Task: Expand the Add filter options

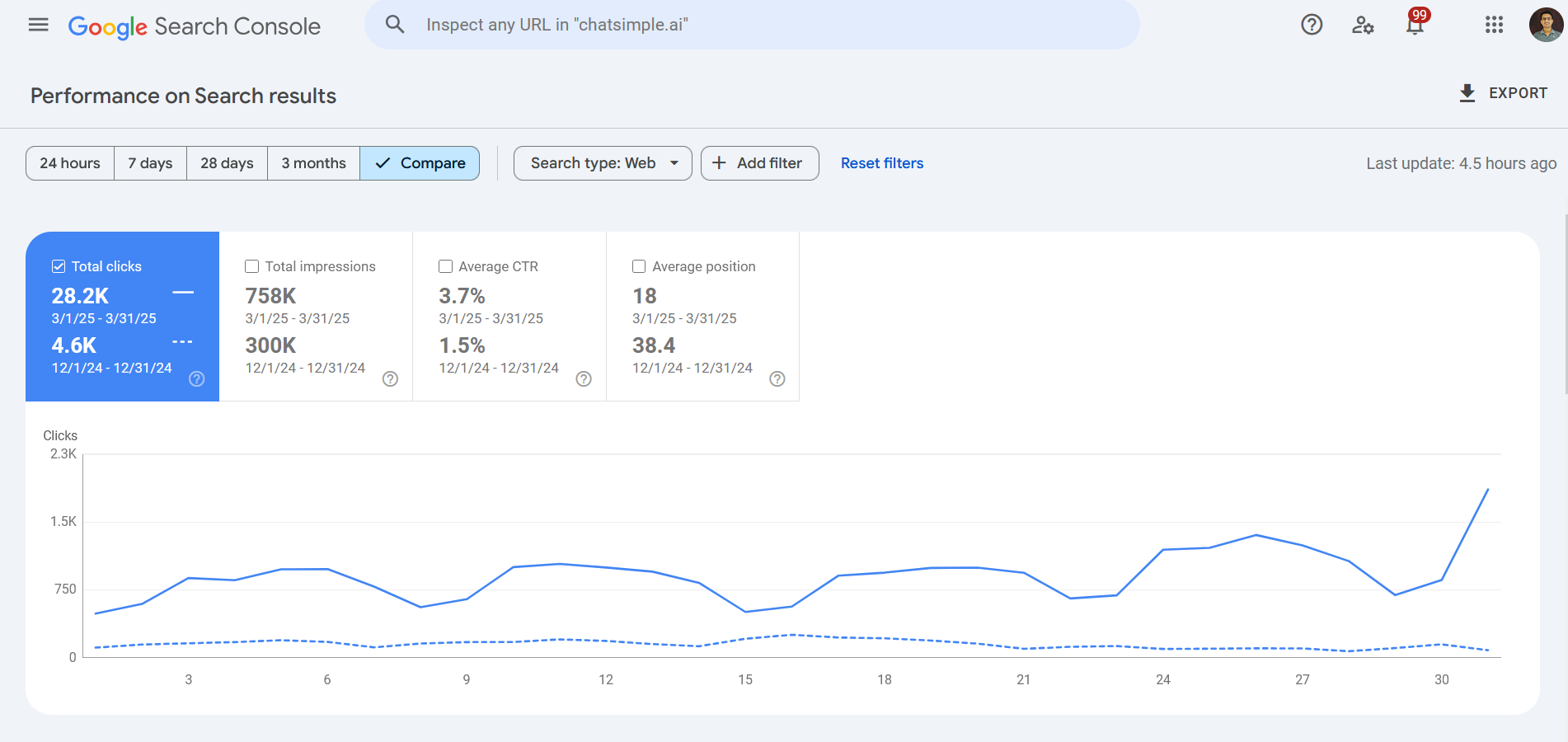Action: [x=759, y=162]
